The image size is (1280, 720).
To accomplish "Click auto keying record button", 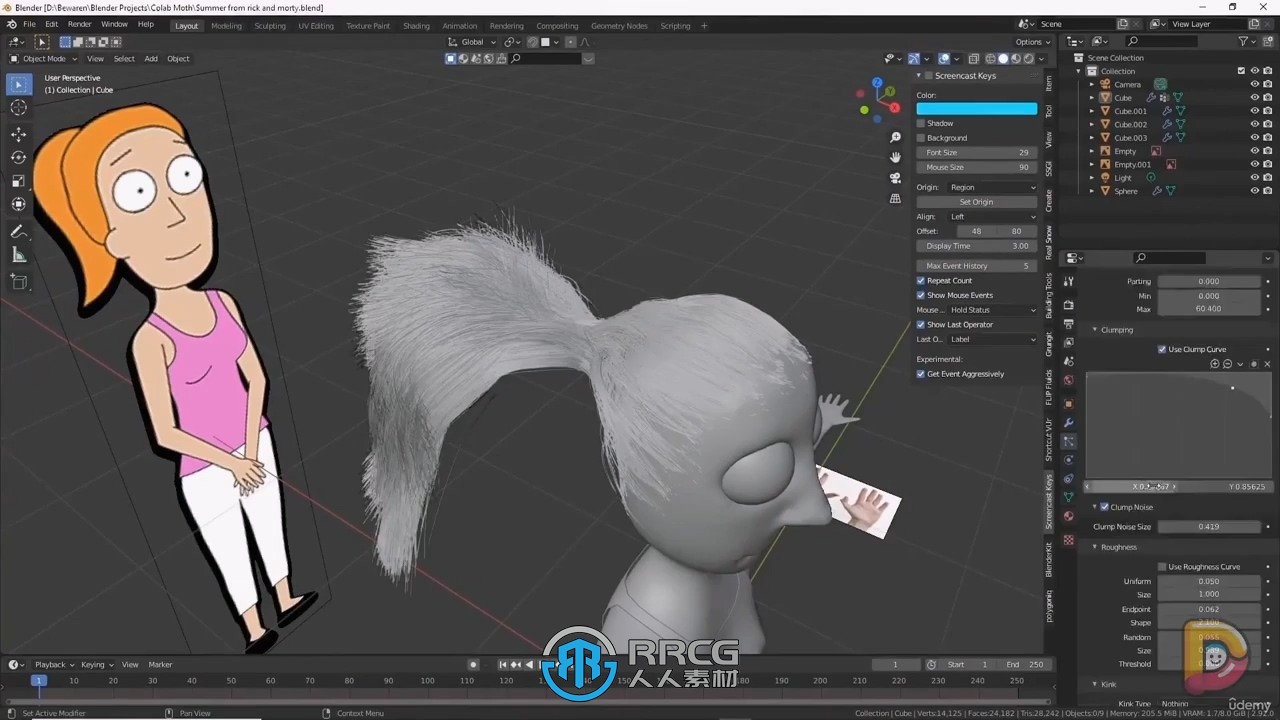I will click(x=474, y=664).
